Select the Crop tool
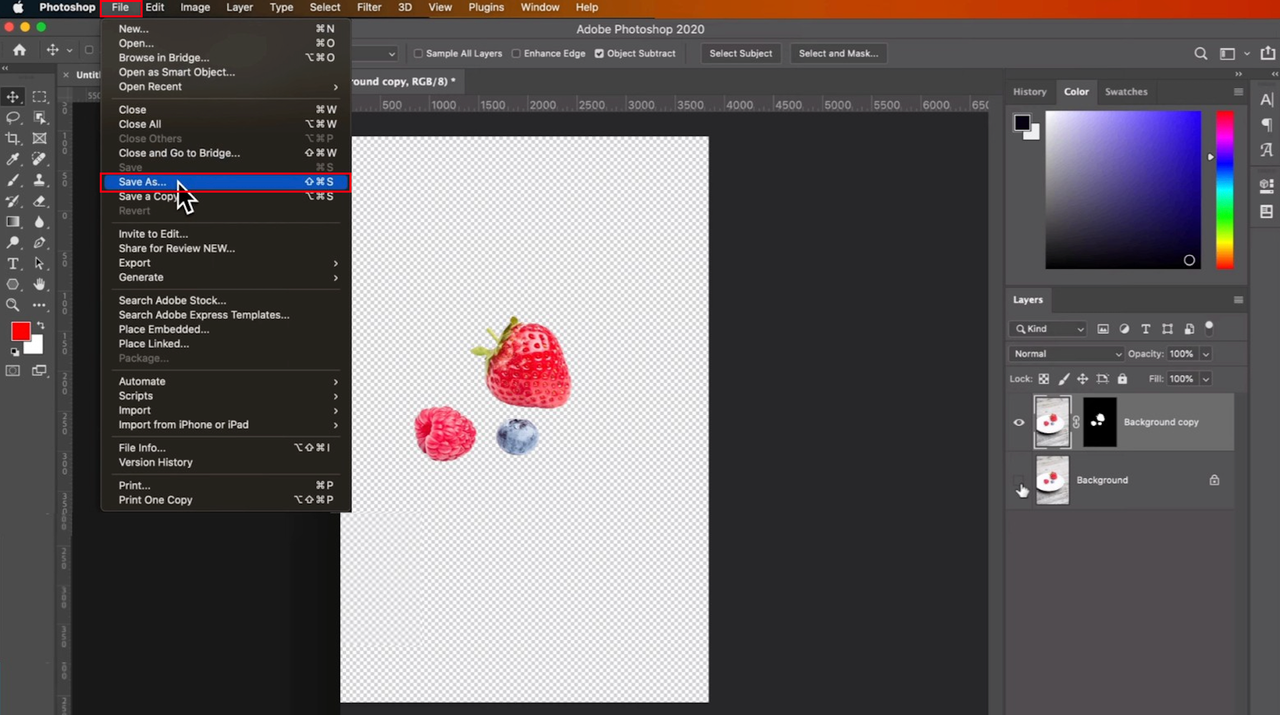Screen dimensions: 1280x715 tap(13, 139)
